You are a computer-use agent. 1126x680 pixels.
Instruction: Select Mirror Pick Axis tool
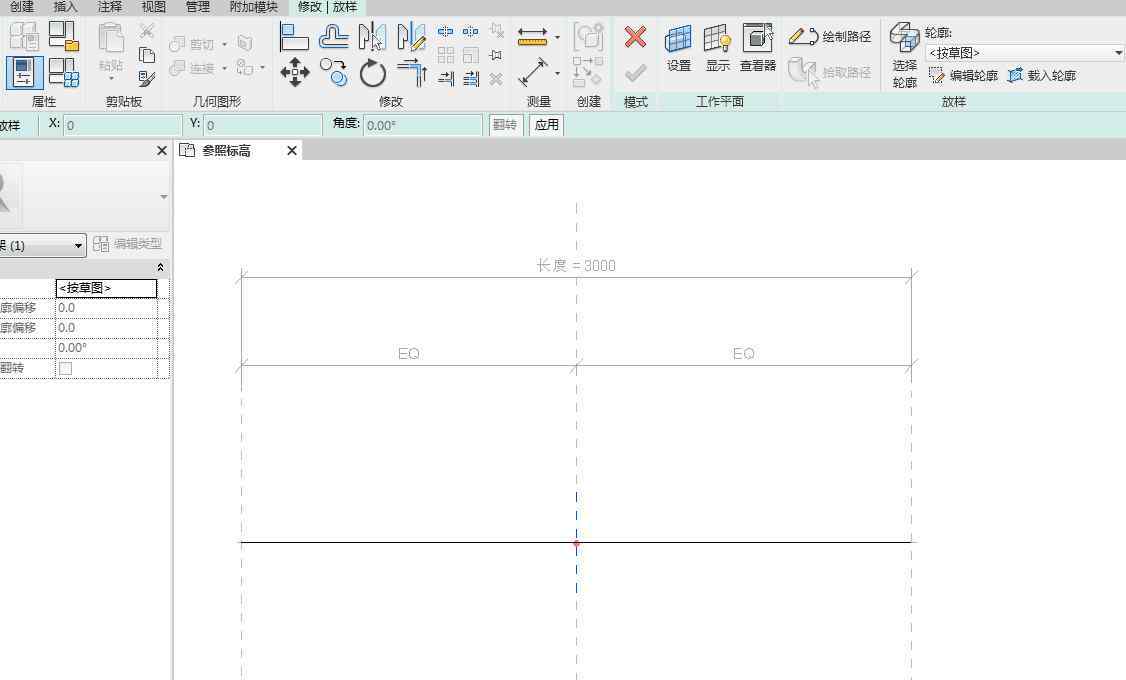pyautogui.click(x=372, y=36)
